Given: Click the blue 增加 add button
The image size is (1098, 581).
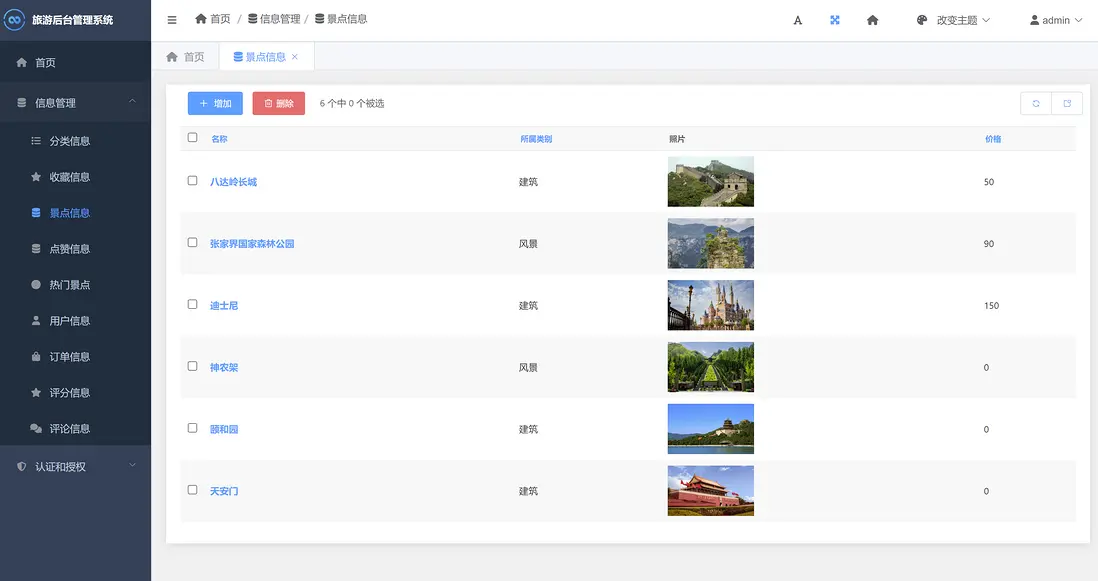Looking at the screenshot, I should 215,103.
